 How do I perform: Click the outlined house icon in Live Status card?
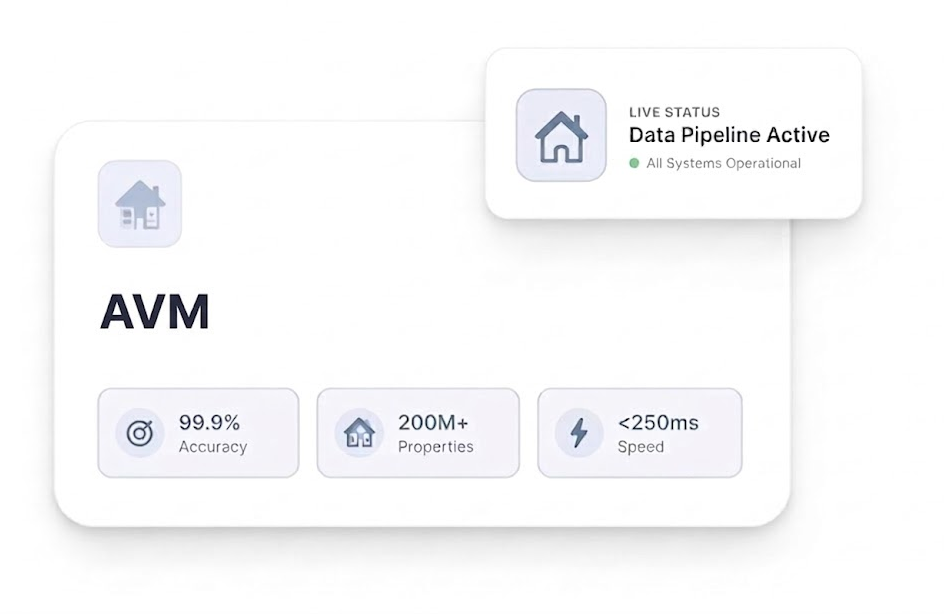click(561, 136)
